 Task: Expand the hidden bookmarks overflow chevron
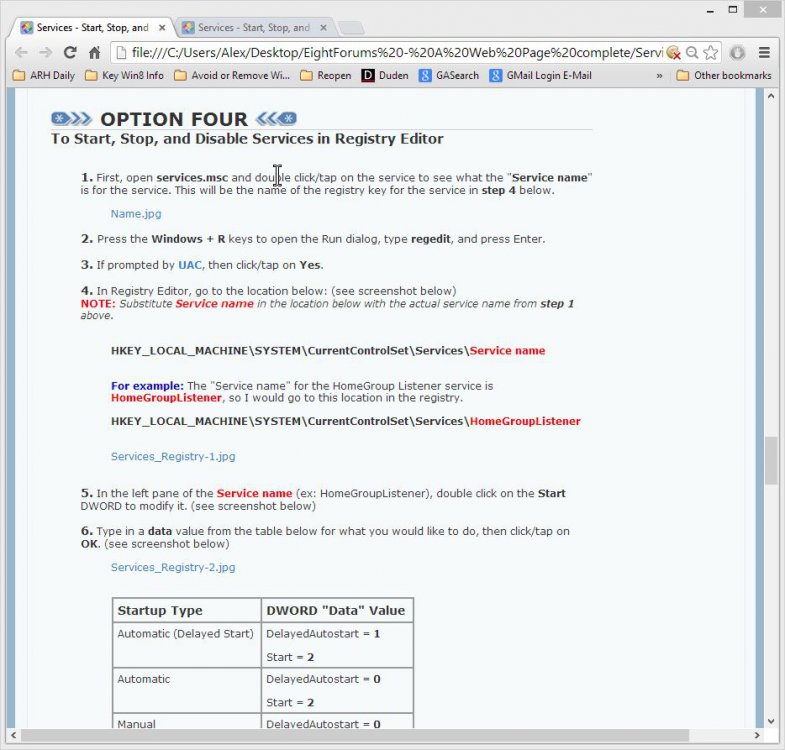coord(659,75)
